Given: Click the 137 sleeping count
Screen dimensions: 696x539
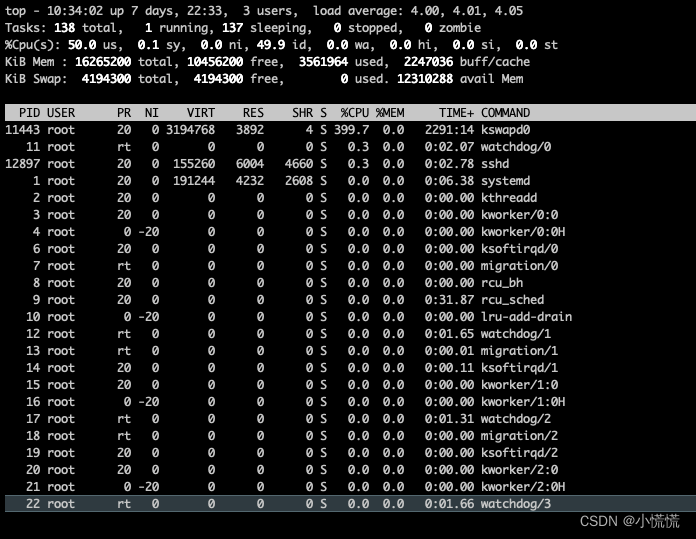Looking at the screenshot, I should 232,28.
